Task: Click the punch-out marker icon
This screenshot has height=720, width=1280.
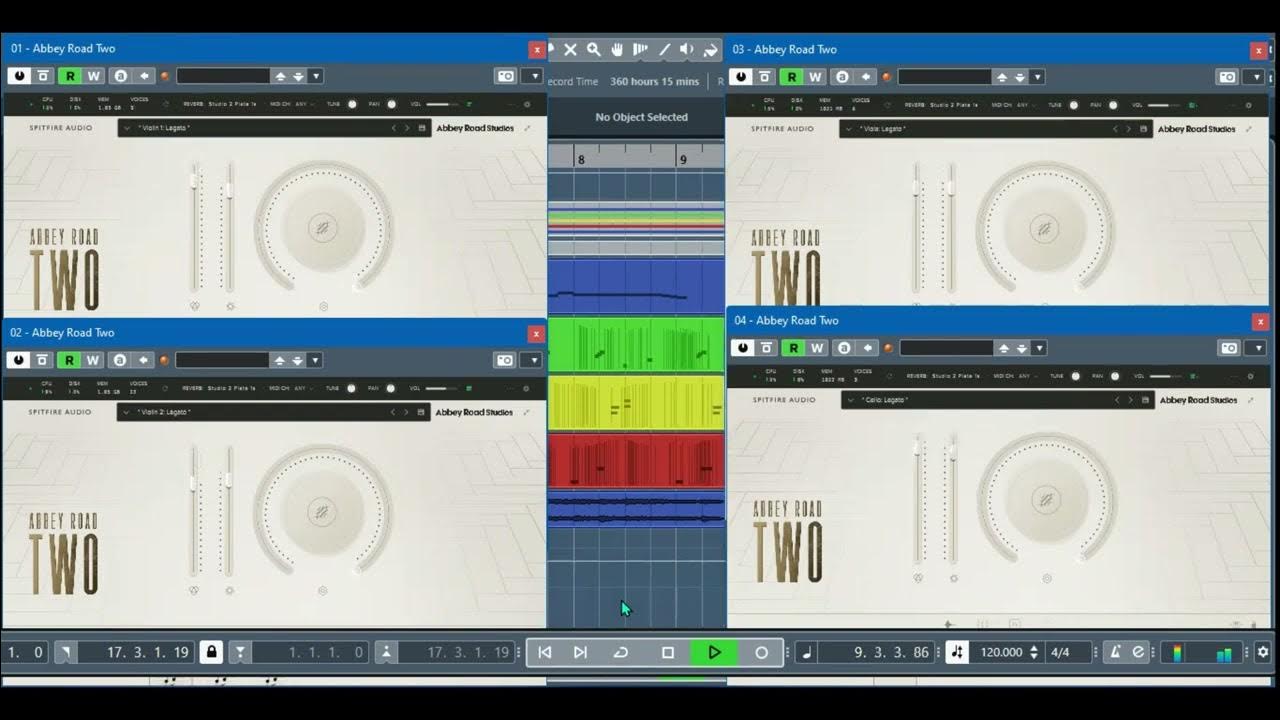Action: (386, 652)
